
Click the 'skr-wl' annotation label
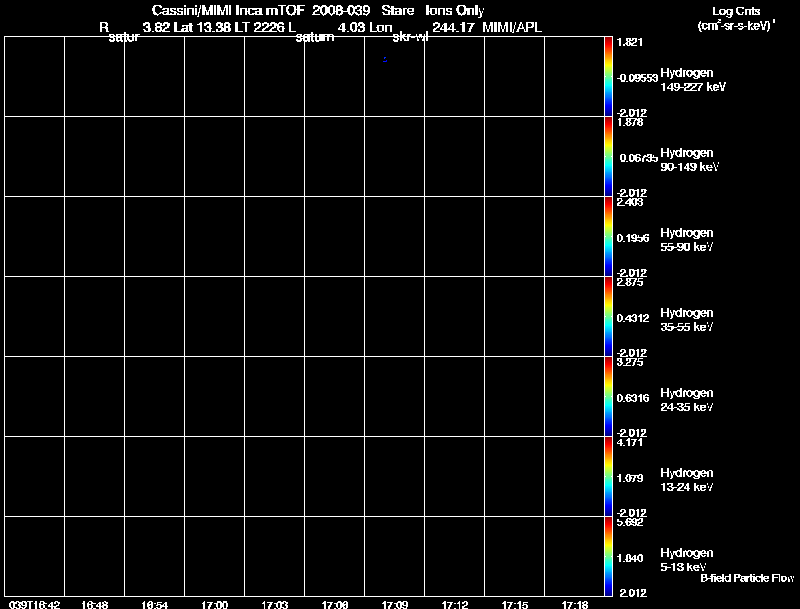[410, 37]
